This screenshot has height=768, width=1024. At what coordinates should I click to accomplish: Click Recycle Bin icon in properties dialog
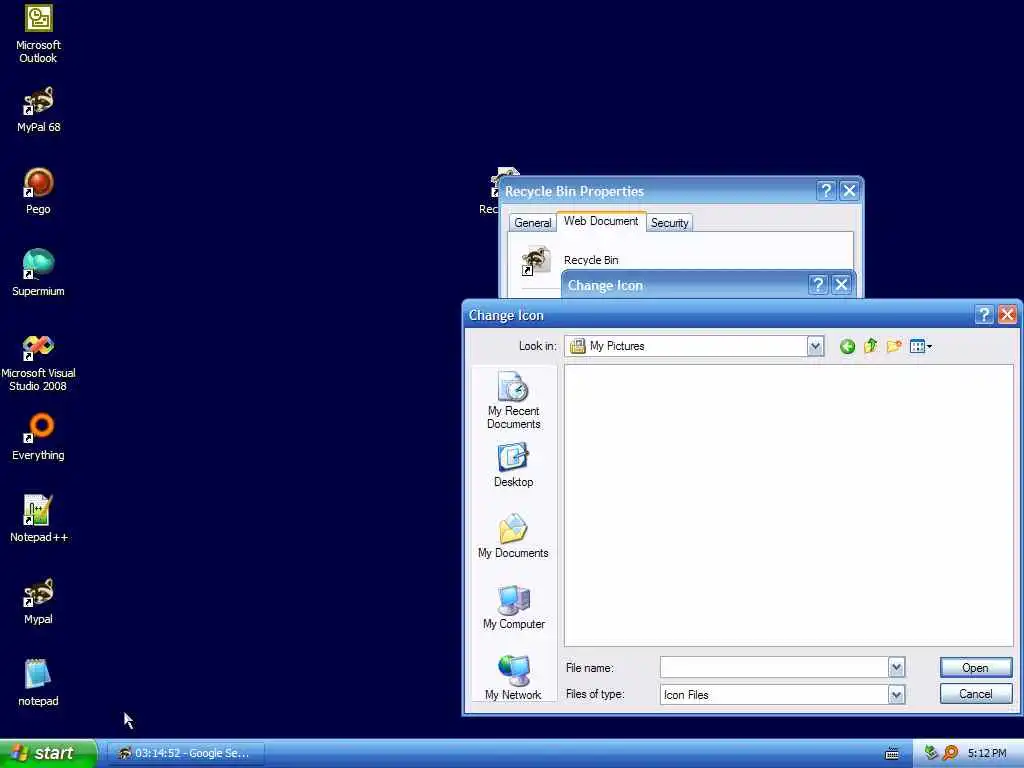536,261
